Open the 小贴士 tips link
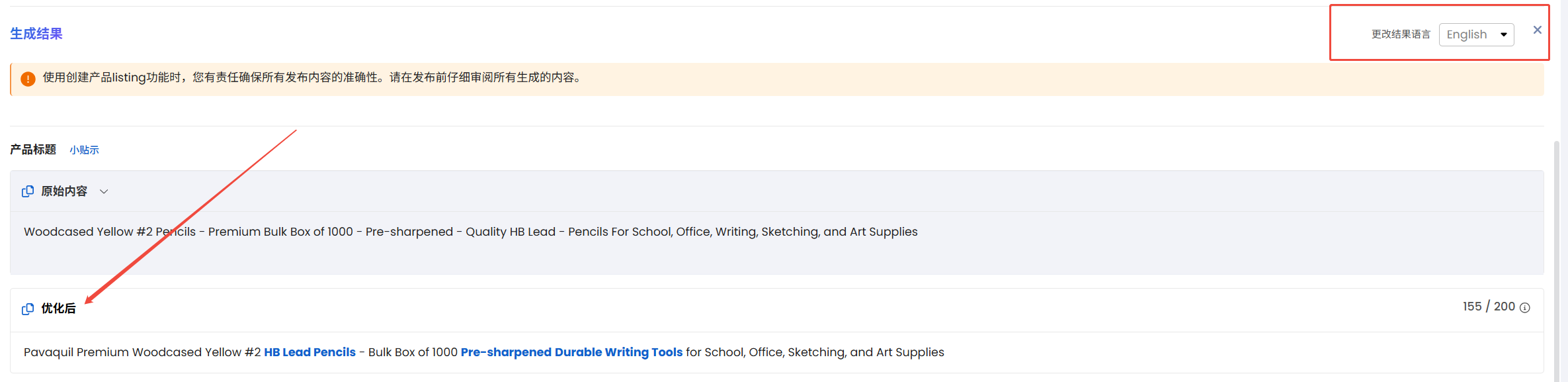Image resolution: width=1568 pixels, height=382 pixels. click(x=84, y=150)
